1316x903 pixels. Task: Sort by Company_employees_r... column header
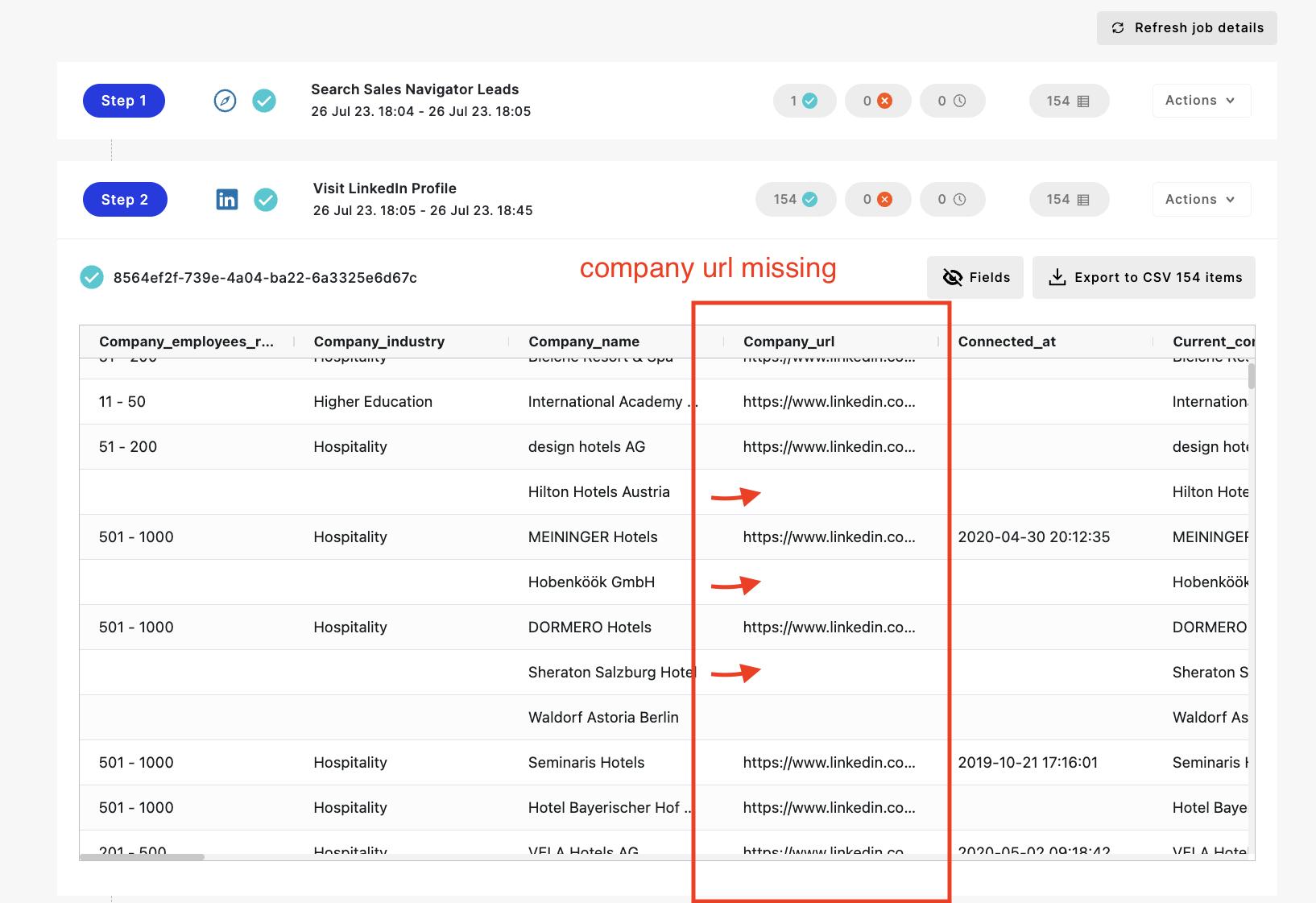point(186,342)
